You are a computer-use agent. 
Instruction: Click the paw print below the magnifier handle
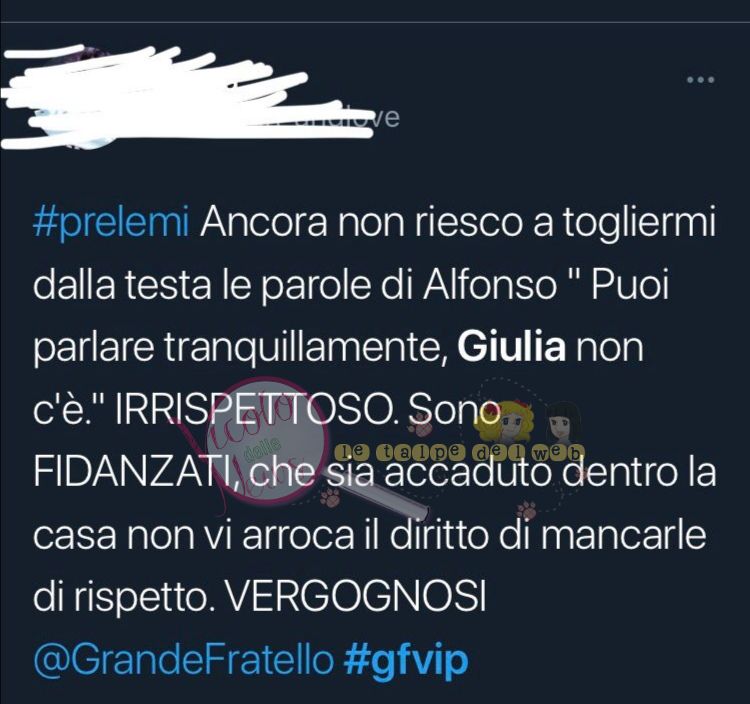pyautogui.click(x=331, y=497)
